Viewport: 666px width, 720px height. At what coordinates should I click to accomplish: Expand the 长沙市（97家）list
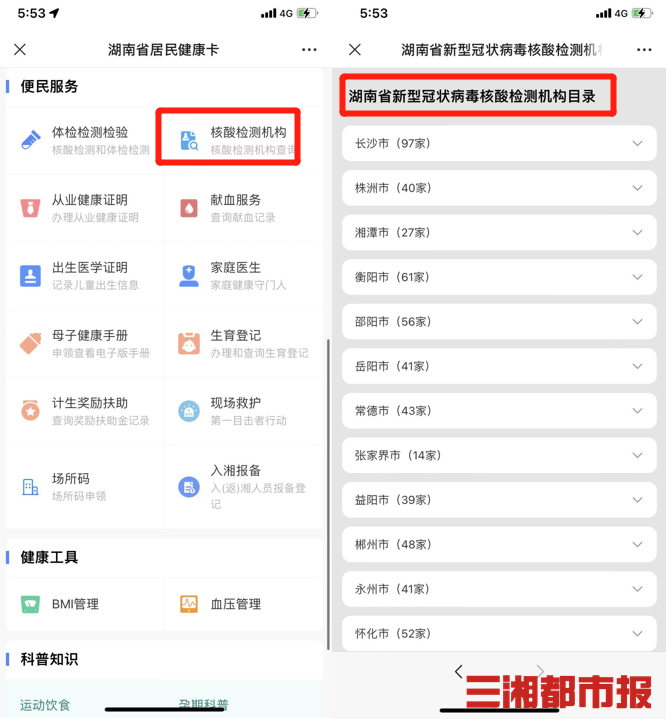(x=499, y=143)
